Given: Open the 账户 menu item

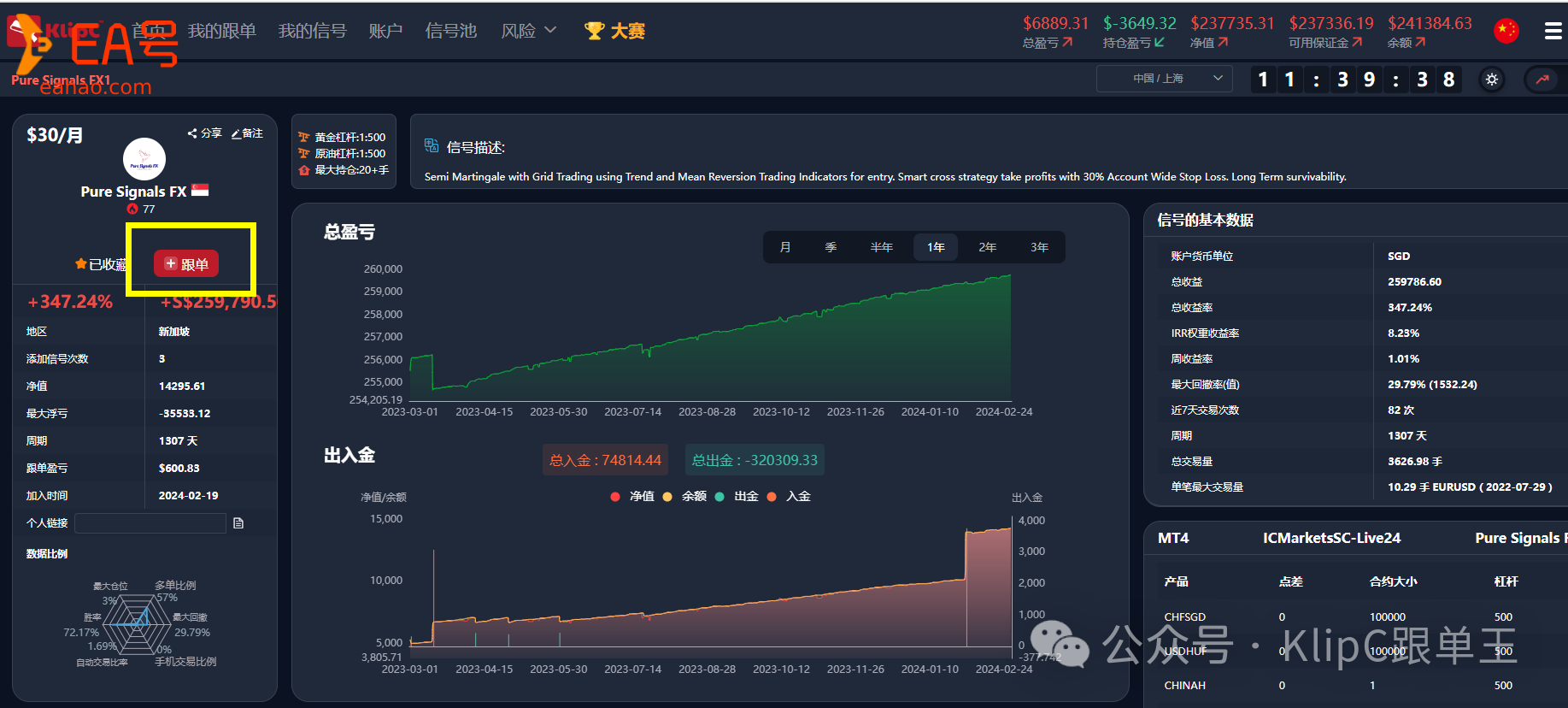Looking at the screenshot, I should coord(385,31).
